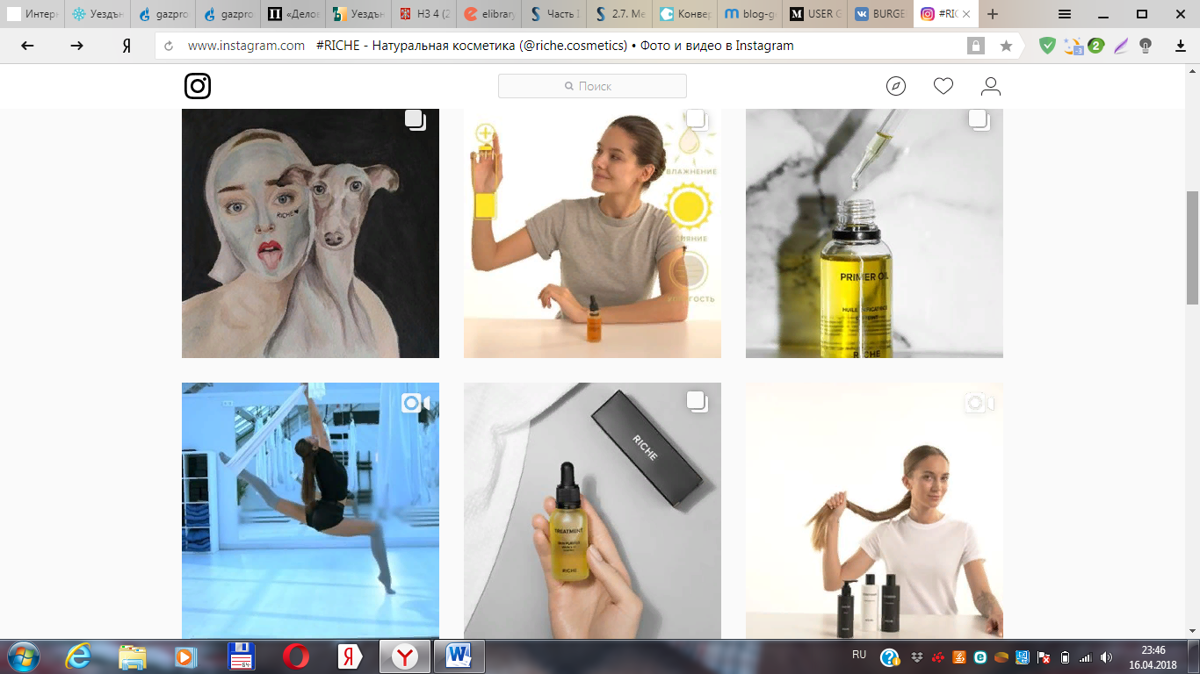Click the network signal tray icon
Viewport: 1200px width, 674px height.
pos(1085,658)
